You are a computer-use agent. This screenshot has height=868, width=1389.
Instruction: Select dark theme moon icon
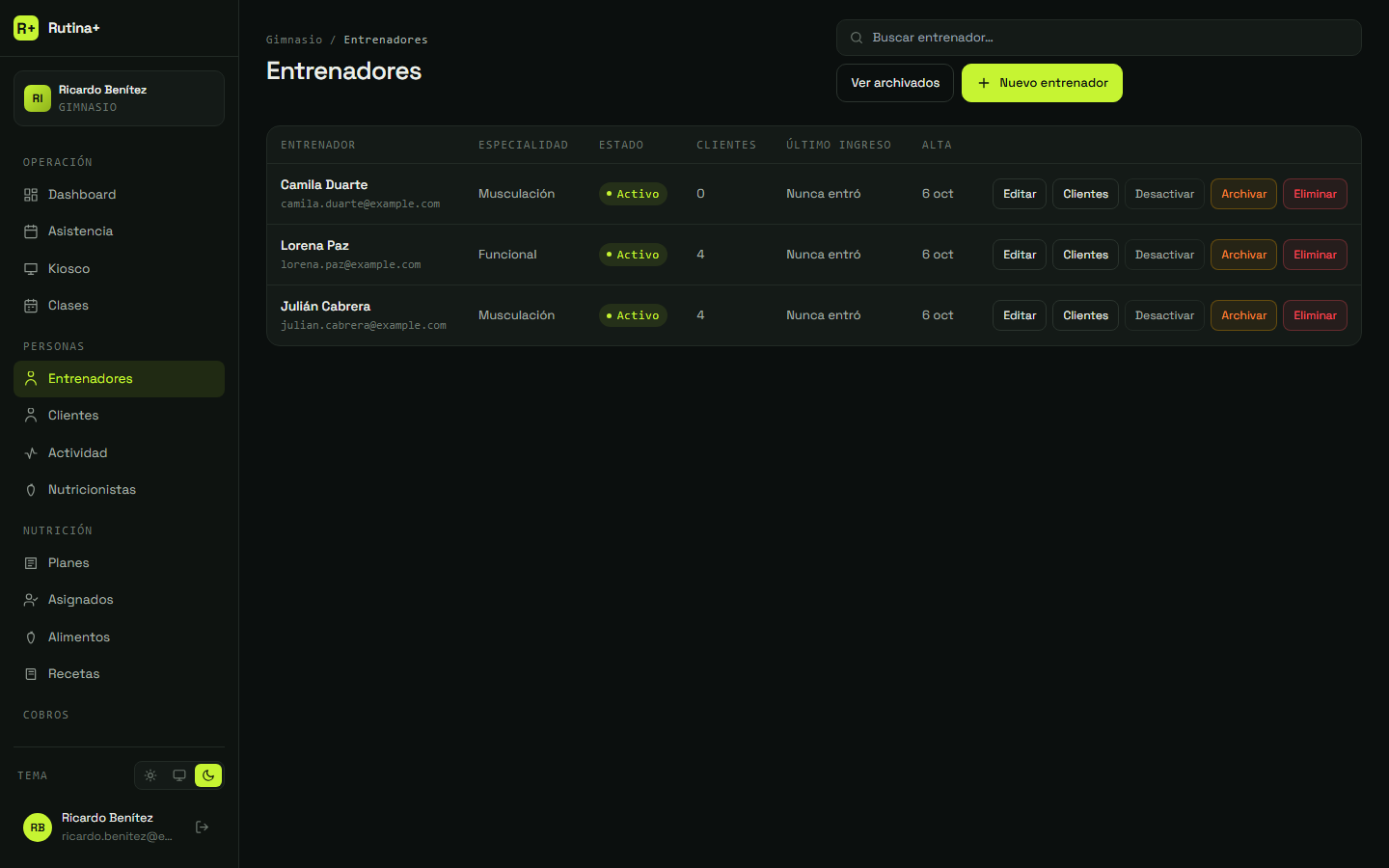pos(208,775)
